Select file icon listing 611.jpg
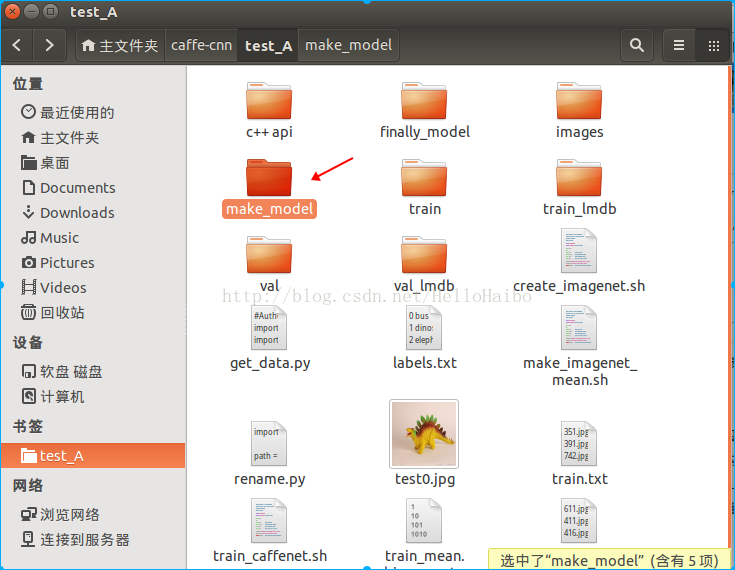The height and width of the screenshot is (570, 735). point(579,521)
